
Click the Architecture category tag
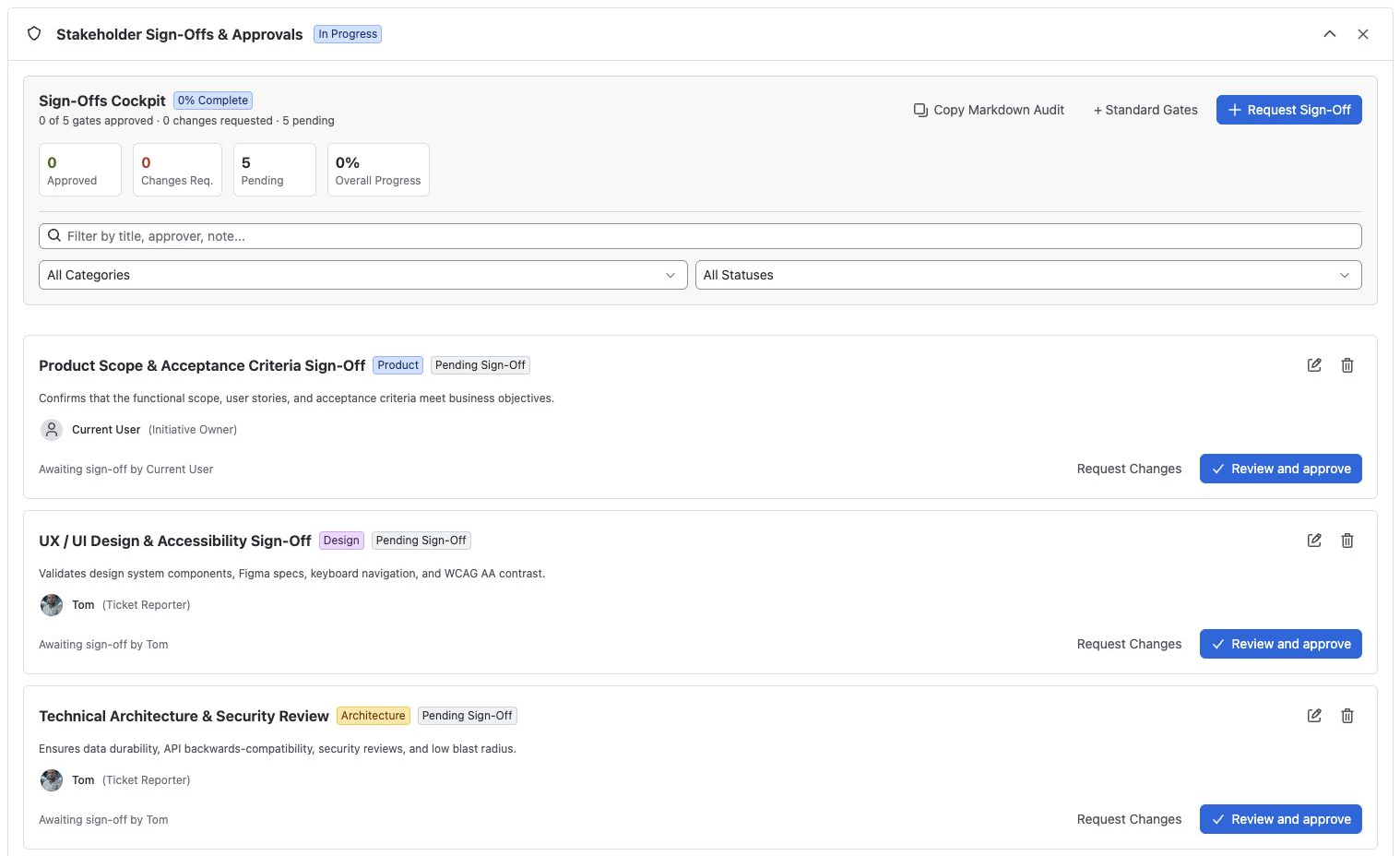374,716
